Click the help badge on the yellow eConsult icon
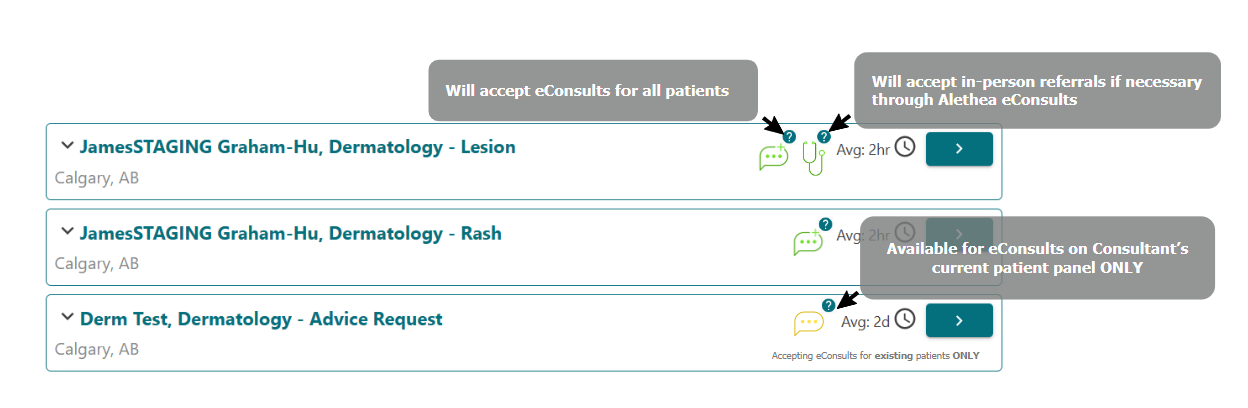Screen dimensions: 1248x408 pos(828,305)
